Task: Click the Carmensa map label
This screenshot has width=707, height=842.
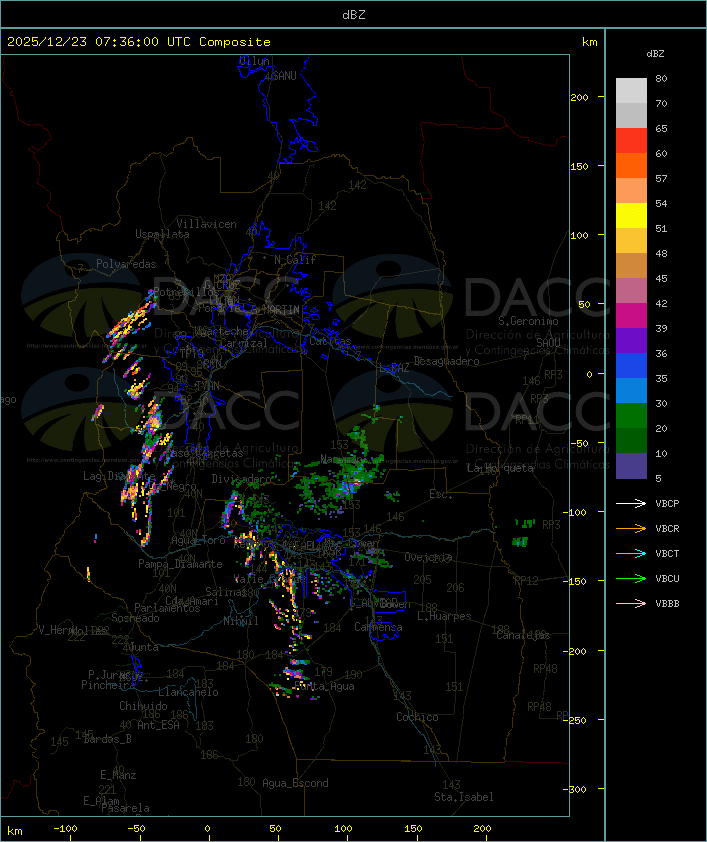Action: 378,627
